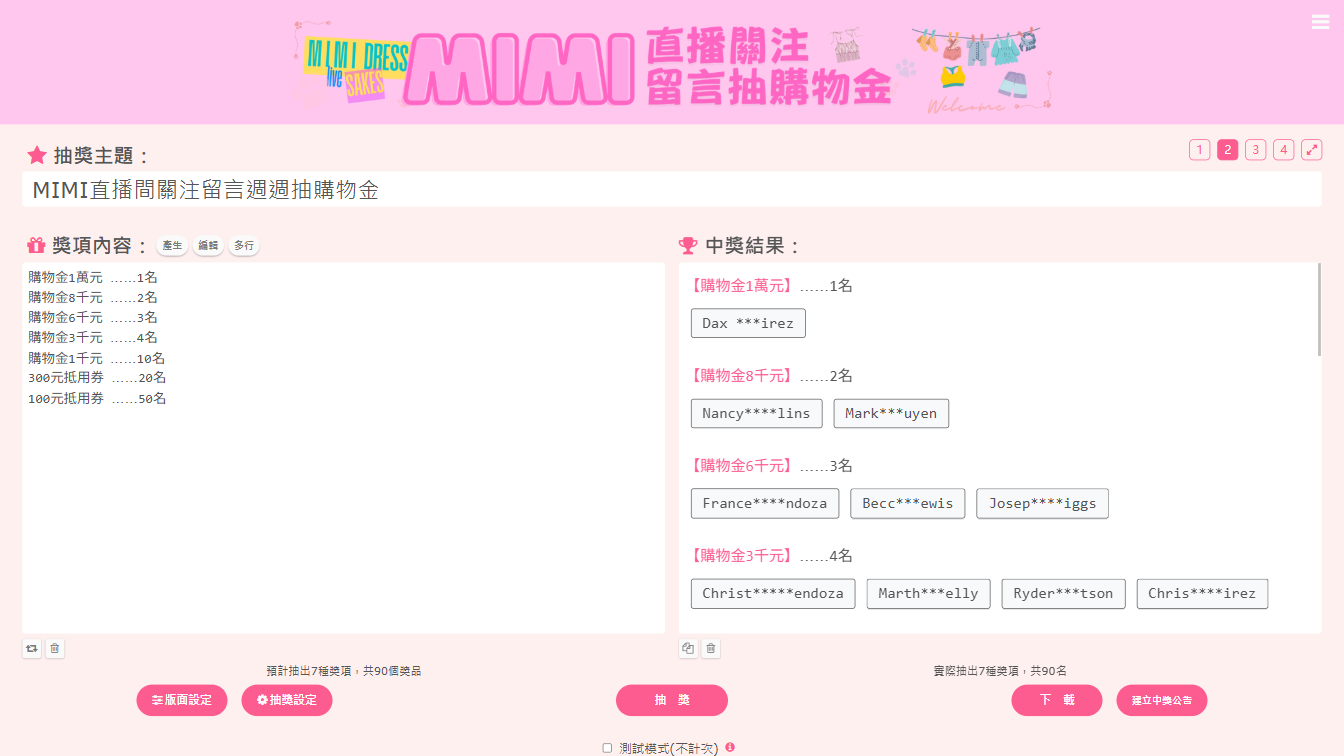Switch to layout page 1
Image resolution: width=1344 pixels, height=756 pixels.
point(1199,150)
